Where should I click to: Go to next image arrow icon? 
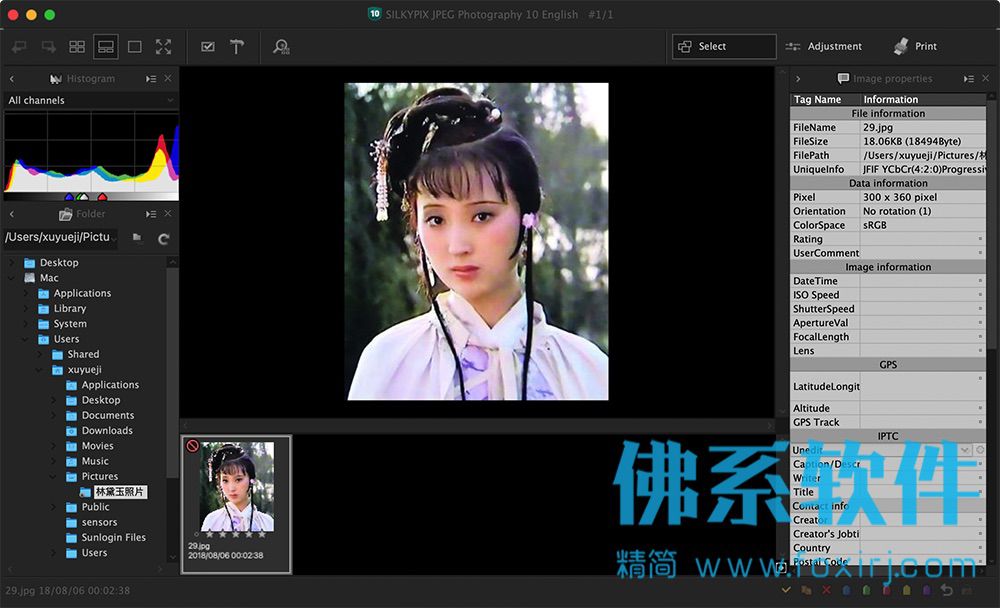[48, 47]
